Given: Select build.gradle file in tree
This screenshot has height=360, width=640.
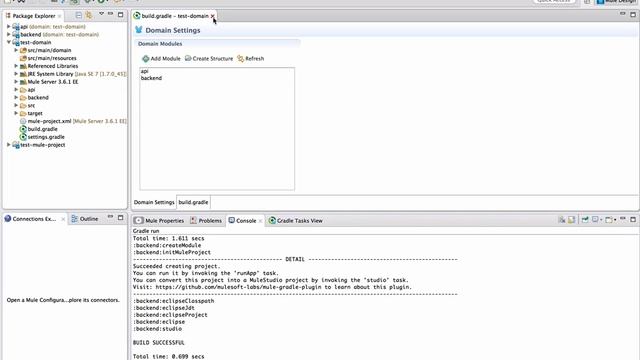Looking at the screenshot, I should tap(42, 129).
